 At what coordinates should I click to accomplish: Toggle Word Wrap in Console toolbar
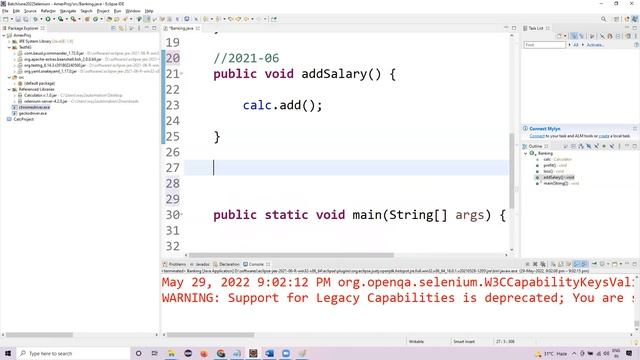[569, 264]
